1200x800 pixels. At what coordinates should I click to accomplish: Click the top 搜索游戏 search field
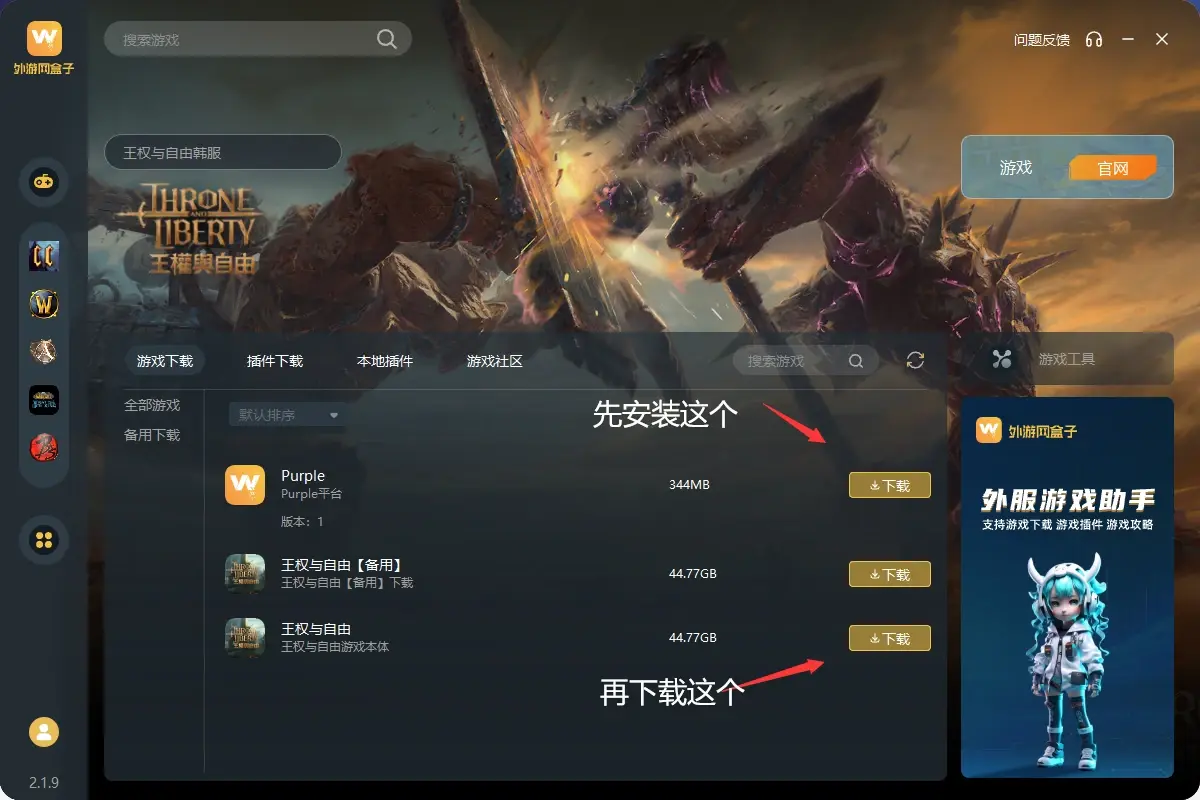[258, 40]
